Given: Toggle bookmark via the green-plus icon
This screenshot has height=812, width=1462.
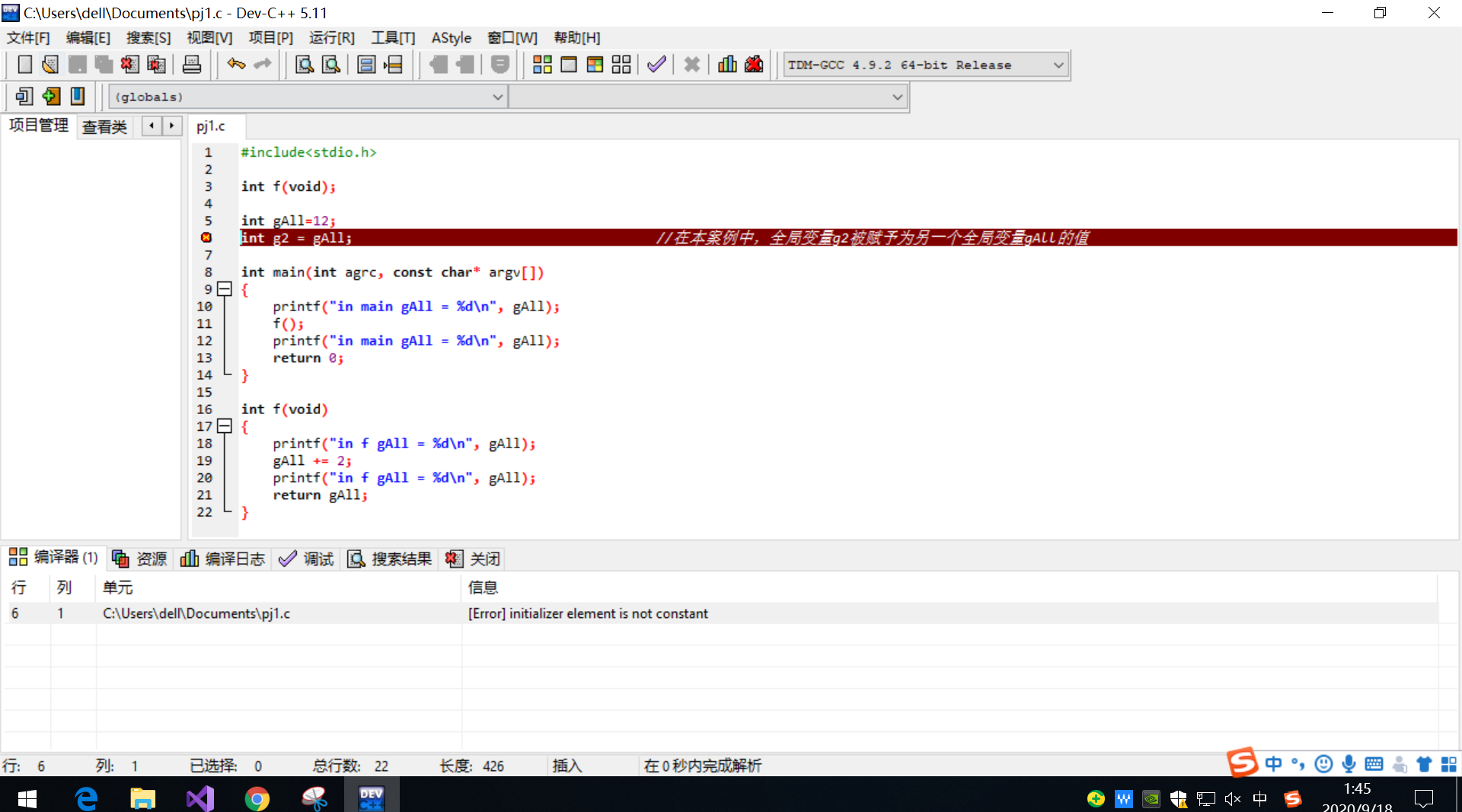Looking at the screenshot, I should pos(51,97).
